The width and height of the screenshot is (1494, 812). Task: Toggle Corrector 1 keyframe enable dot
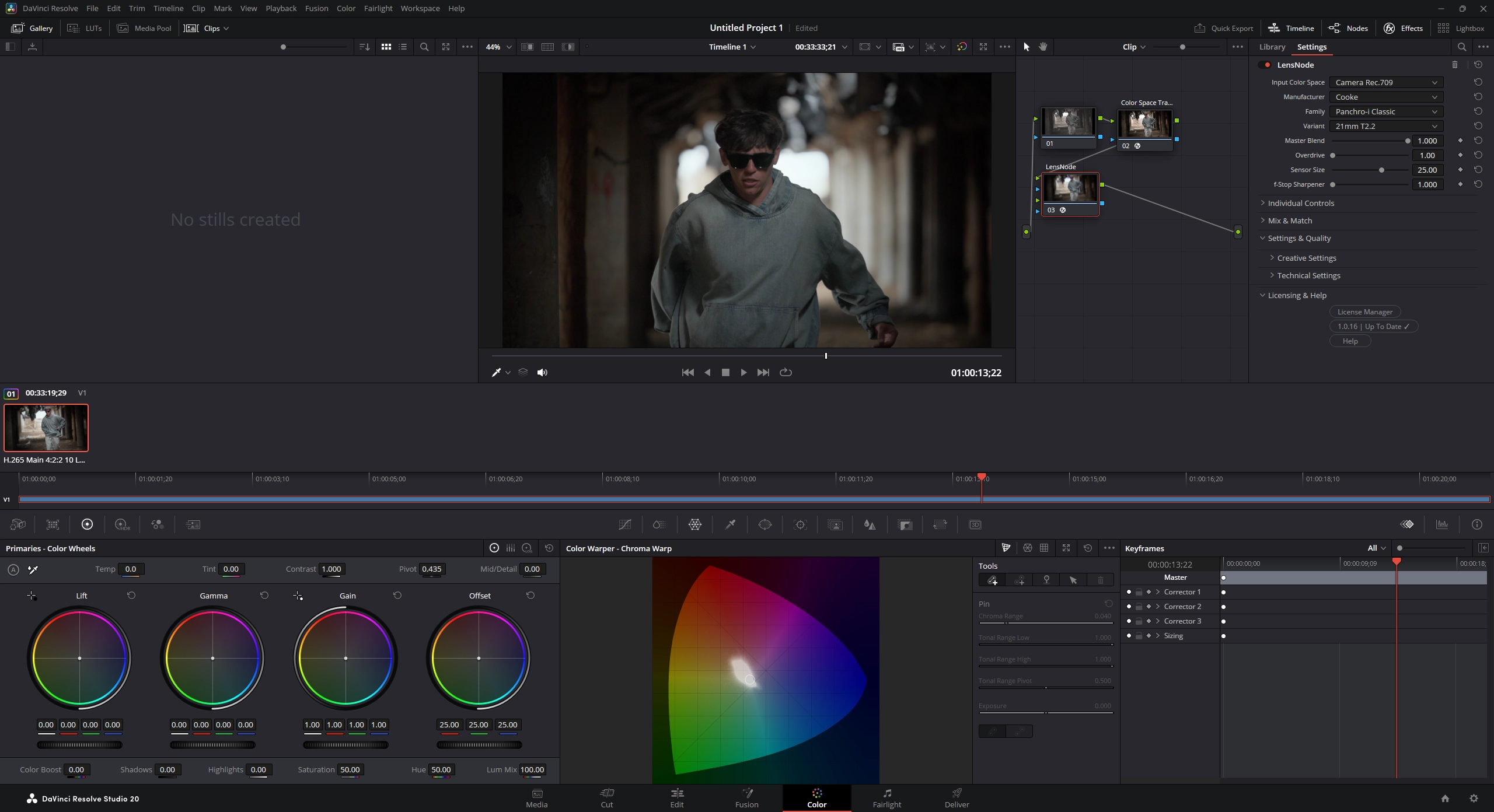1129,591
